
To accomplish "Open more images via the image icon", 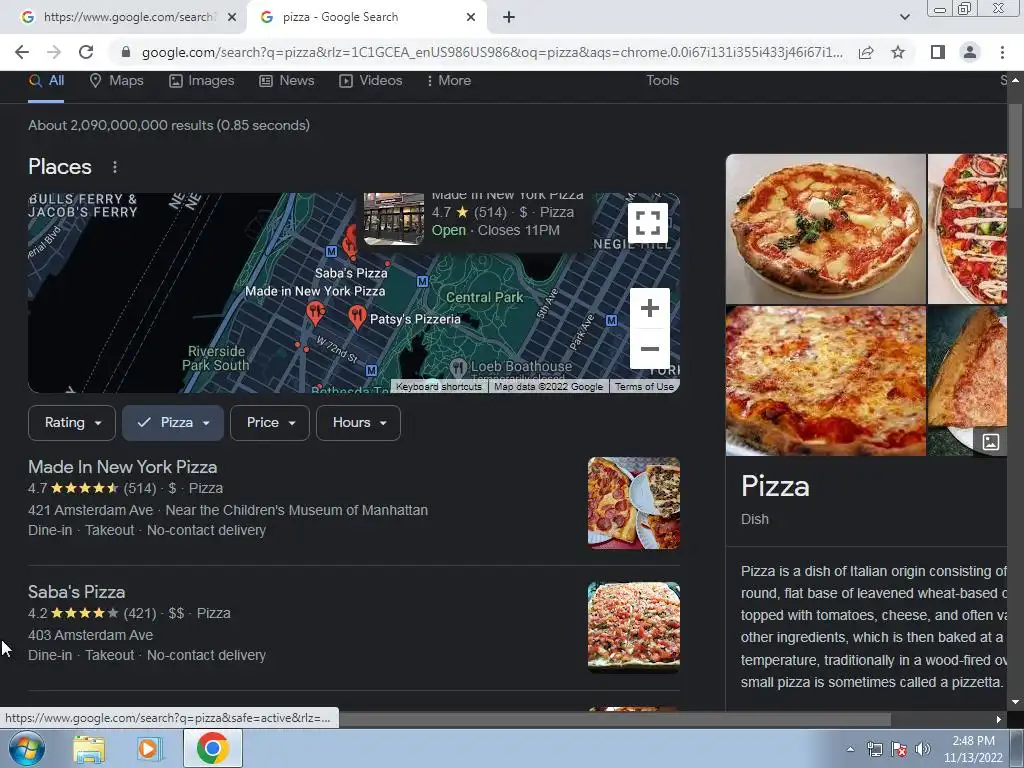I will click(x=990, y=442).
